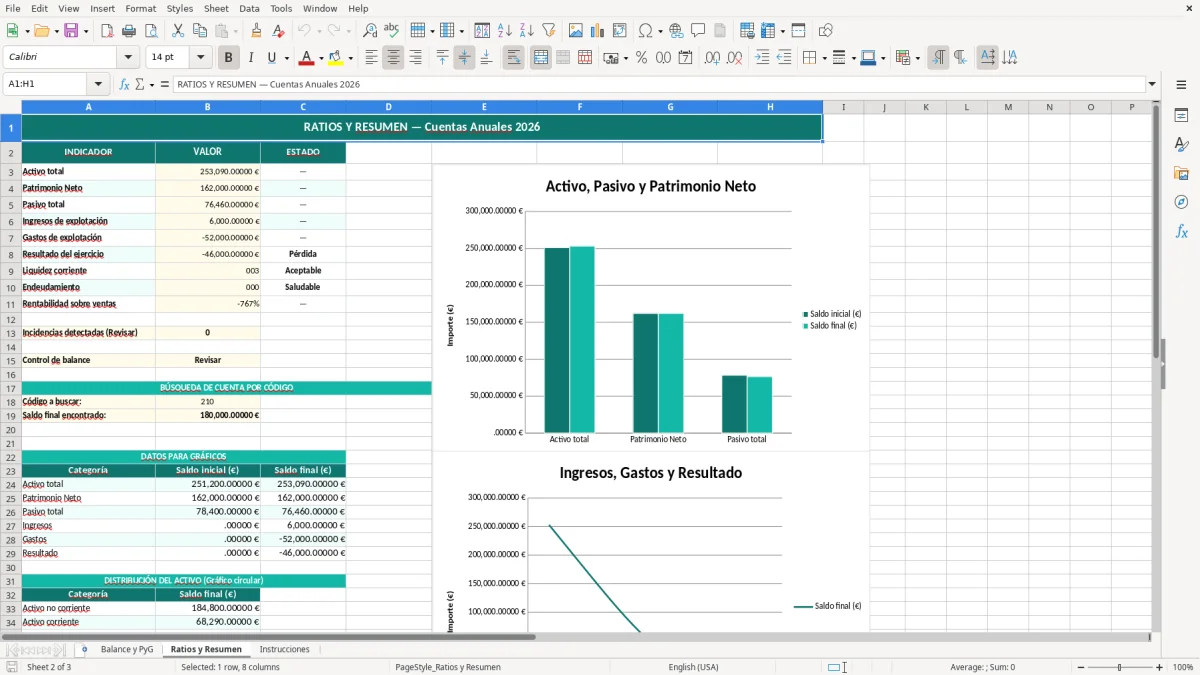Click the Export as PDF icon
The width and height of the screenshot is (1200, 675).
107,31
